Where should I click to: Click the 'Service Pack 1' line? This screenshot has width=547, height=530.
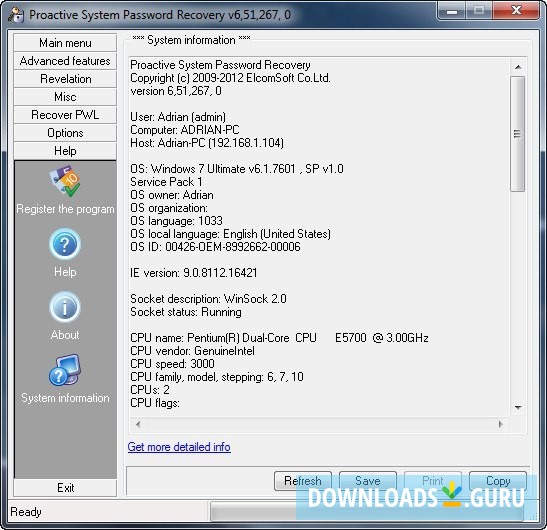(166, 182)
